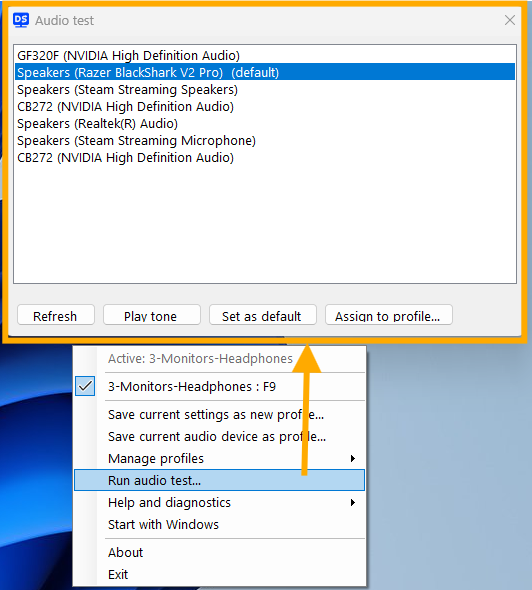Click Run audio test menu item
532x590 pixels.
point(219,480)
